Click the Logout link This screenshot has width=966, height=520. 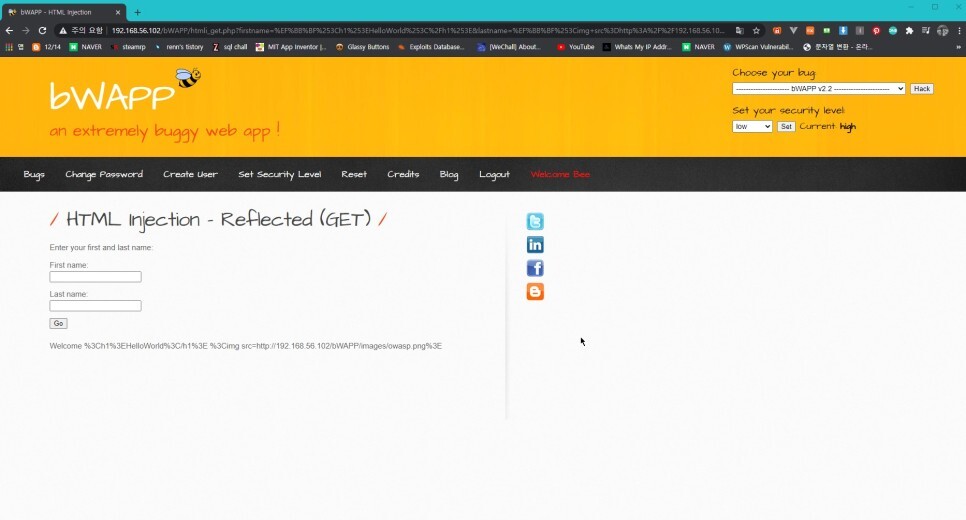[x=494, y=174]
